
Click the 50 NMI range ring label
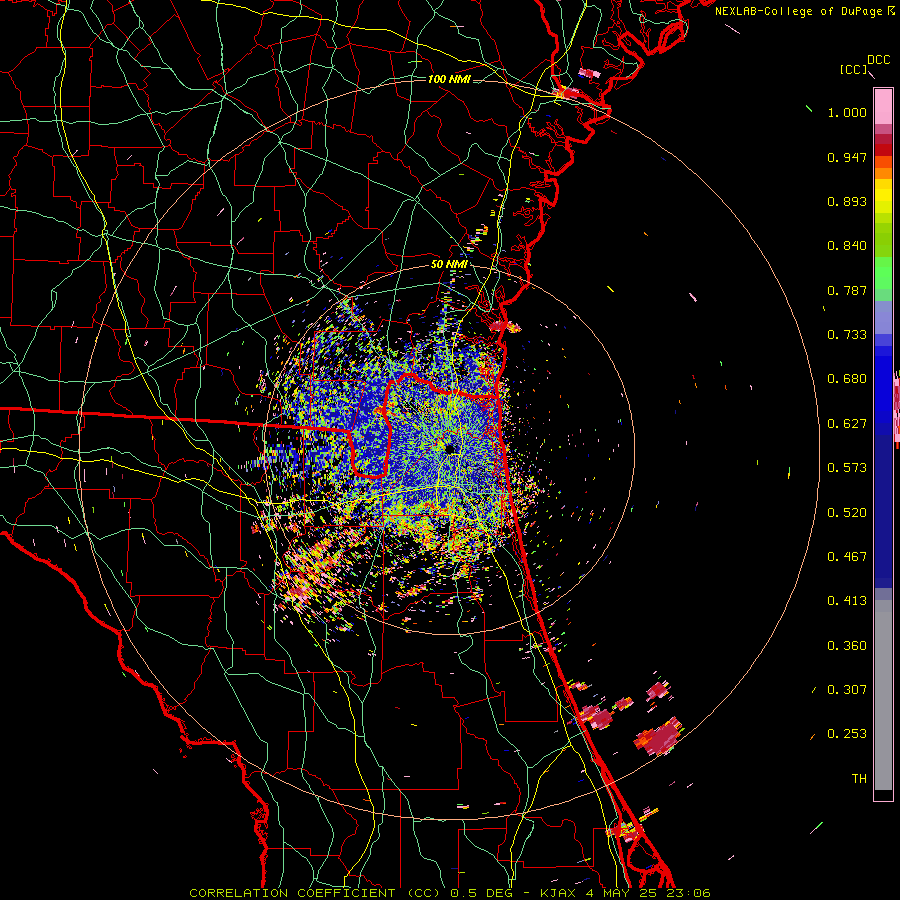tap(449, 264)
